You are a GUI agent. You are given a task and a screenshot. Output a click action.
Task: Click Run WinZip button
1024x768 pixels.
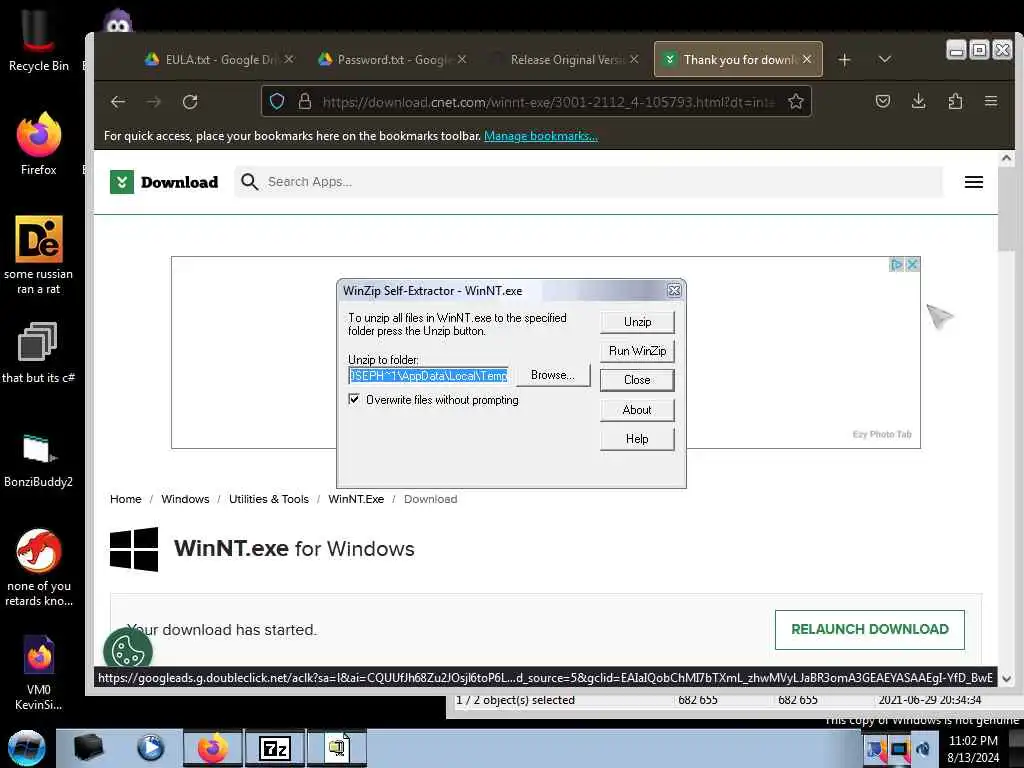637,351
